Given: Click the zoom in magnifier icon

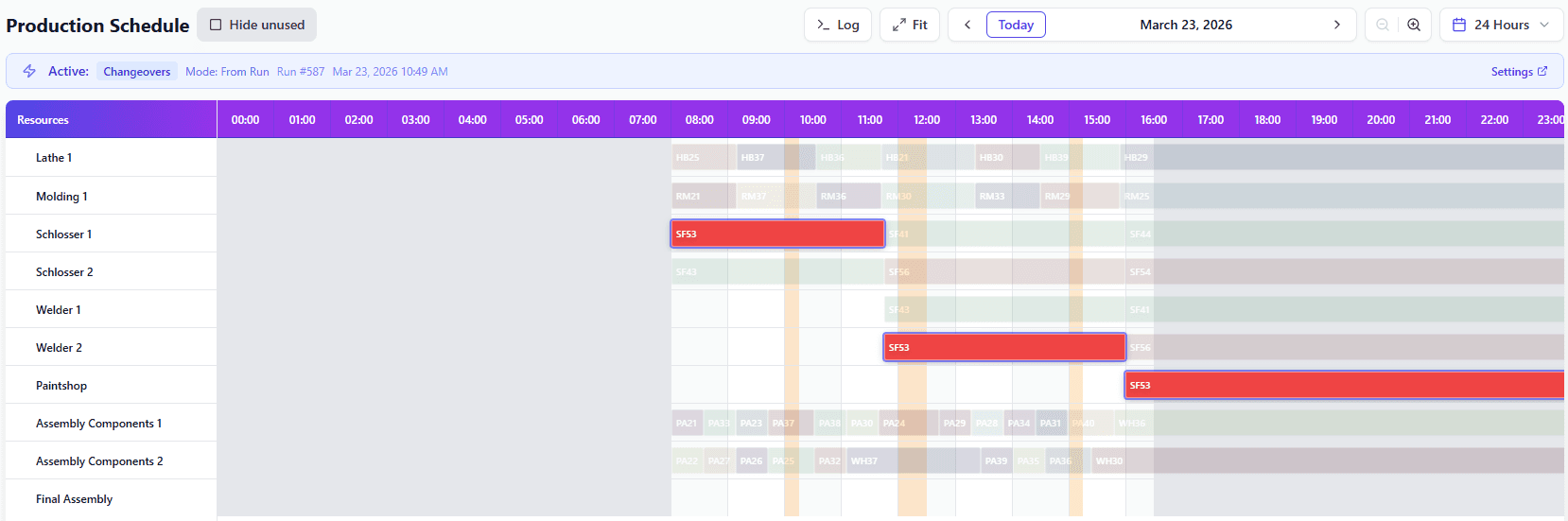Looking at the screenshot, I should 1414,25.
